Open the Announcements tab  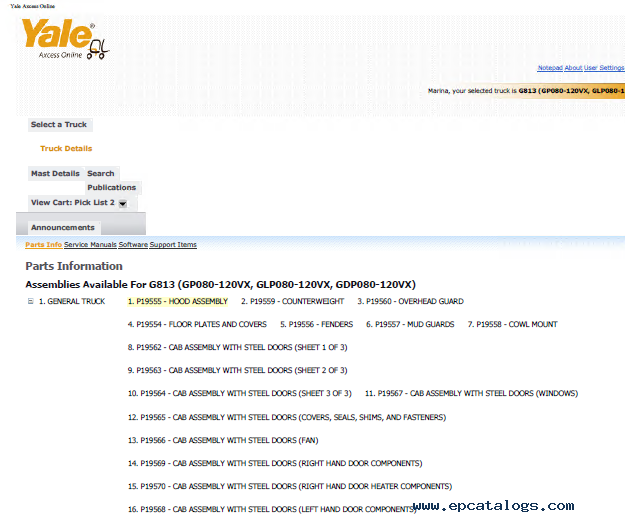point(63,228)
